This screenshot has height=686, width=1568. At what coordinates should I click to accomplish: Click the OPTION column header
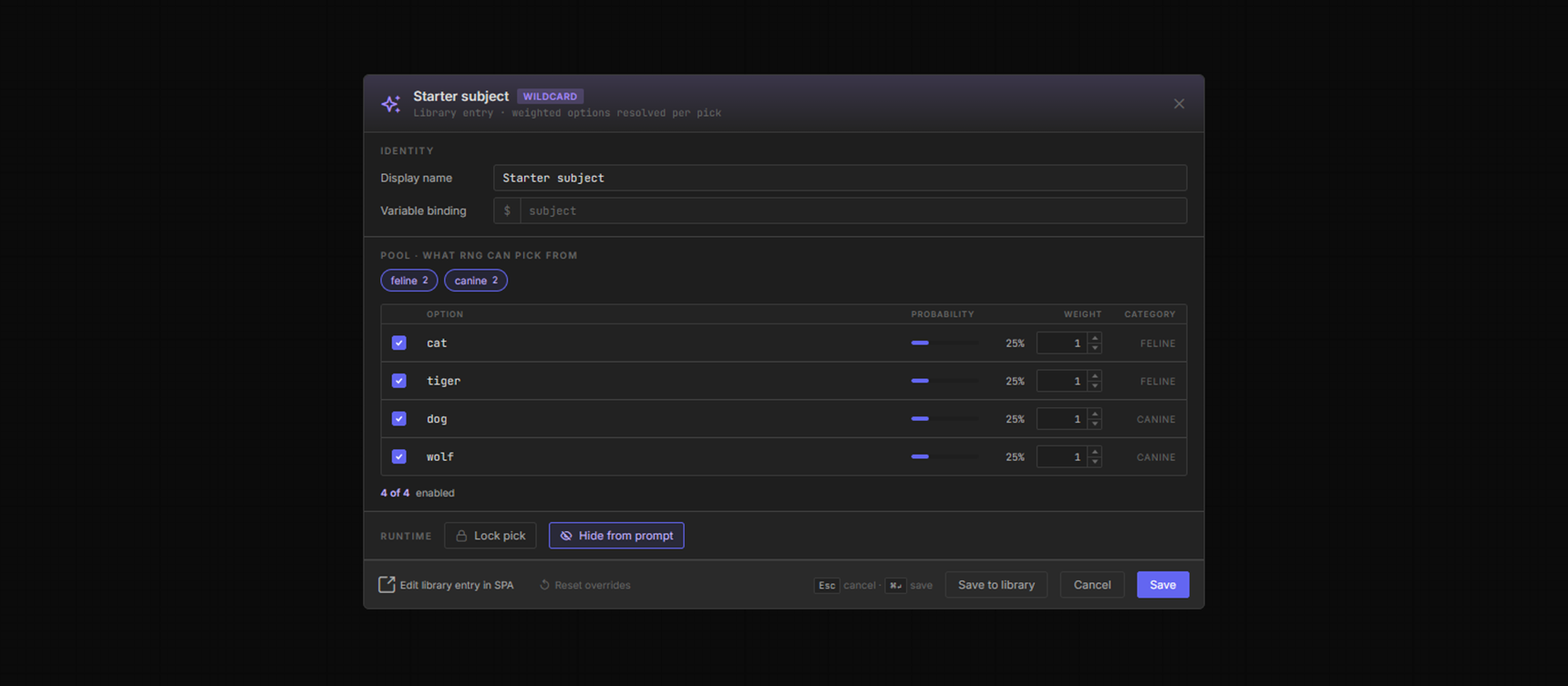pos(445,314)
